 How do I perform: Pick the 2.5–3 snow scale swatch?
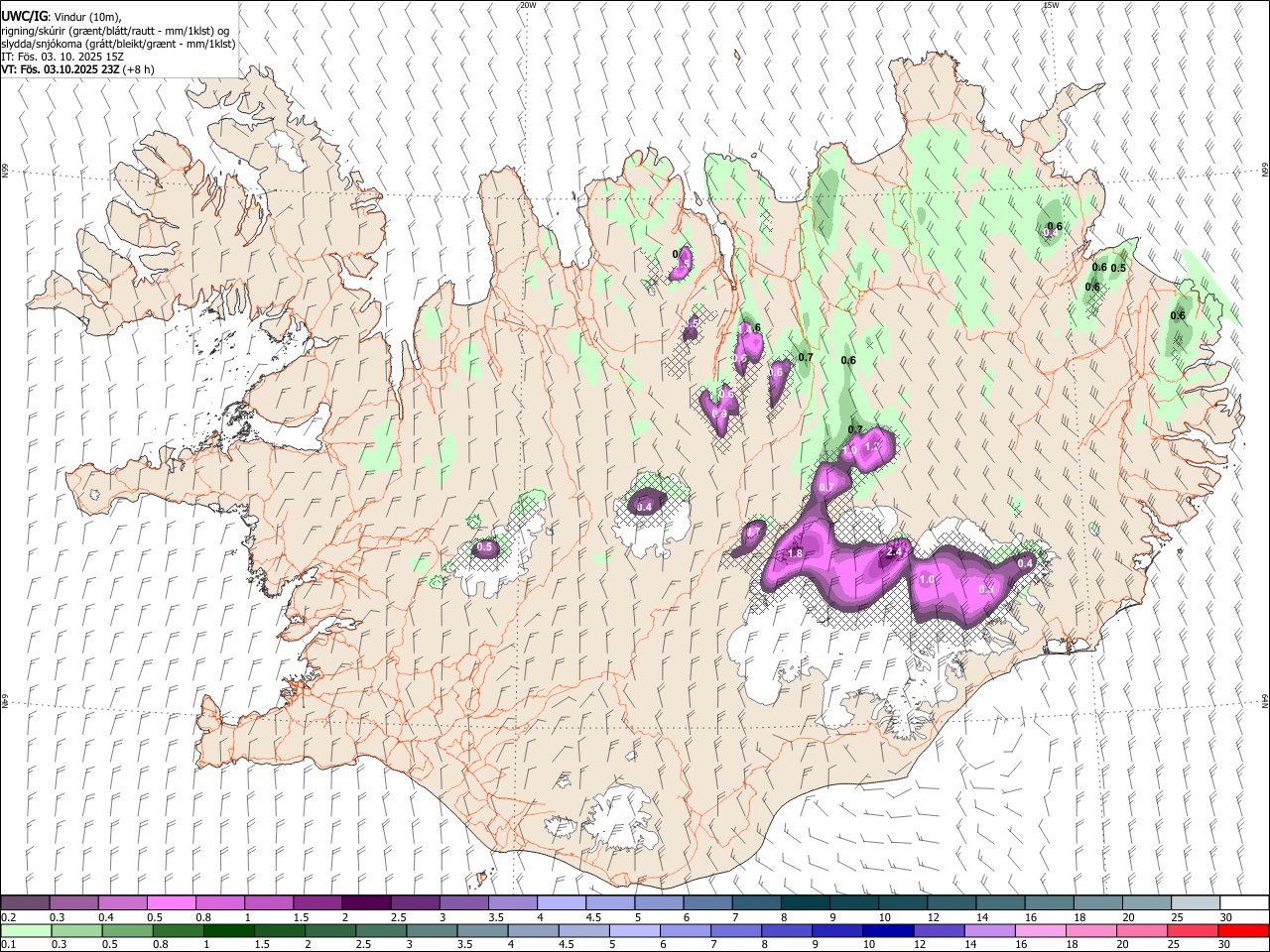click(x=414, y=903)
